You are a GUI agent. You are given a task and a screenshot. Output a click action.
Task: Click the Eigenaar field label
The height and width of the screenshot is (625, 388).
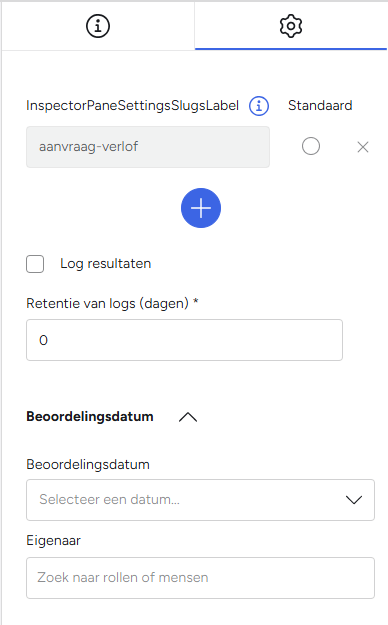53,541
